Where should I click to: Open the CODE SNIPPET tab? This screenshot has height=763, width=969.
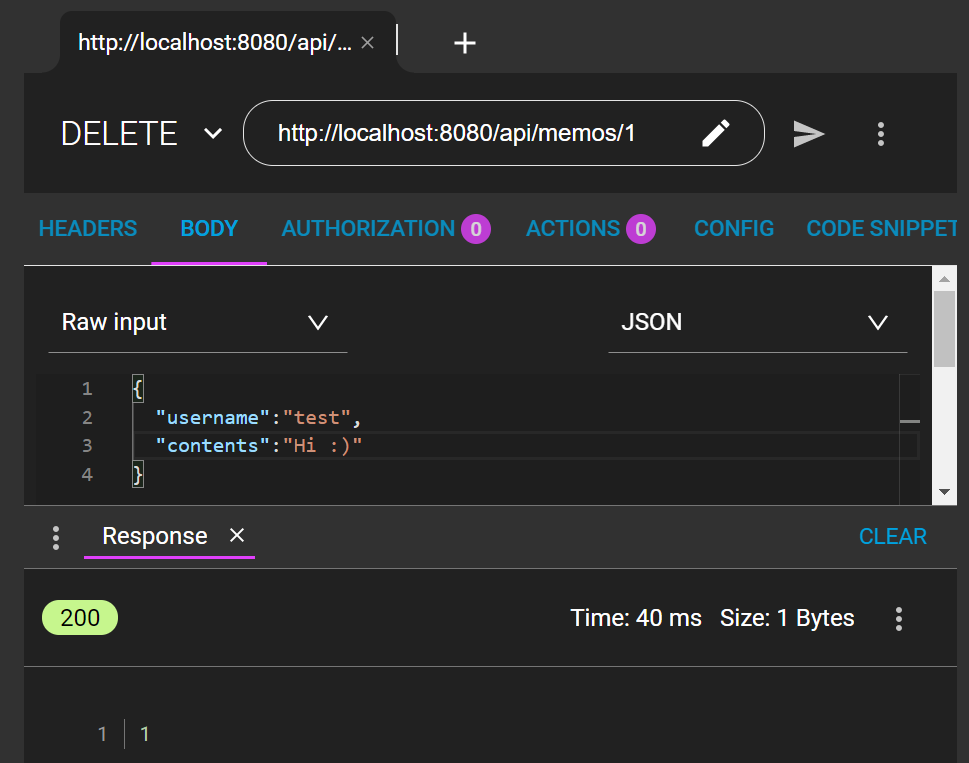point(881,229)
